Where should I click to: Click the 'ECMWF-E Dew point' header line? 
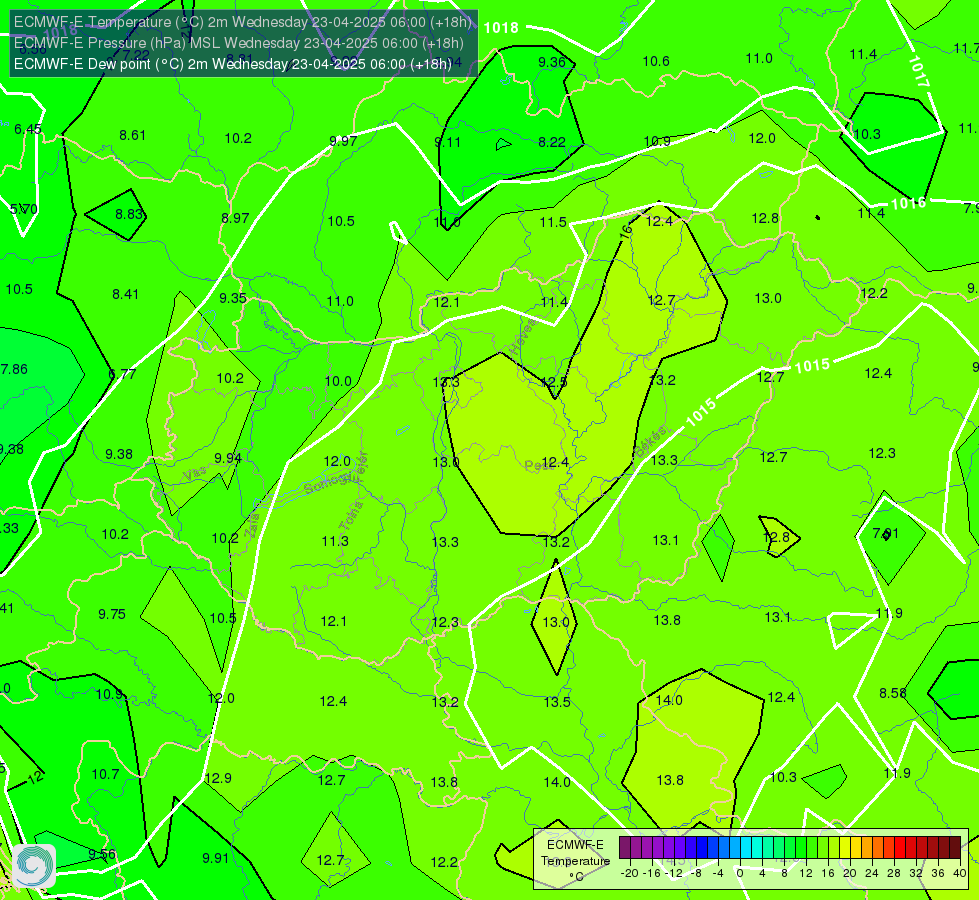tap(232, 64)
